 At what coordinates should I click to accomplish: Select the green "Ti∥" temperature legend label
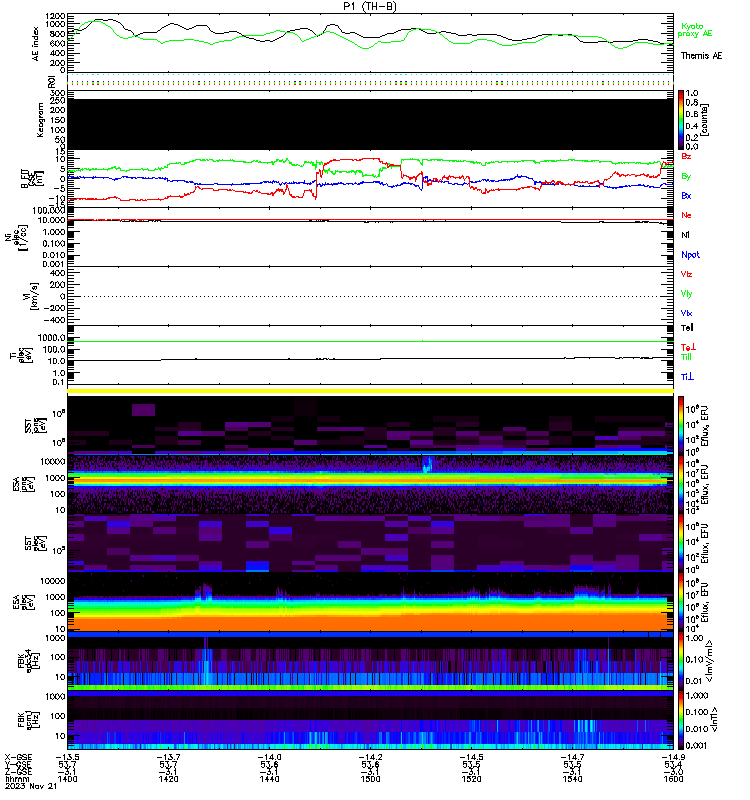click(686, 357)
